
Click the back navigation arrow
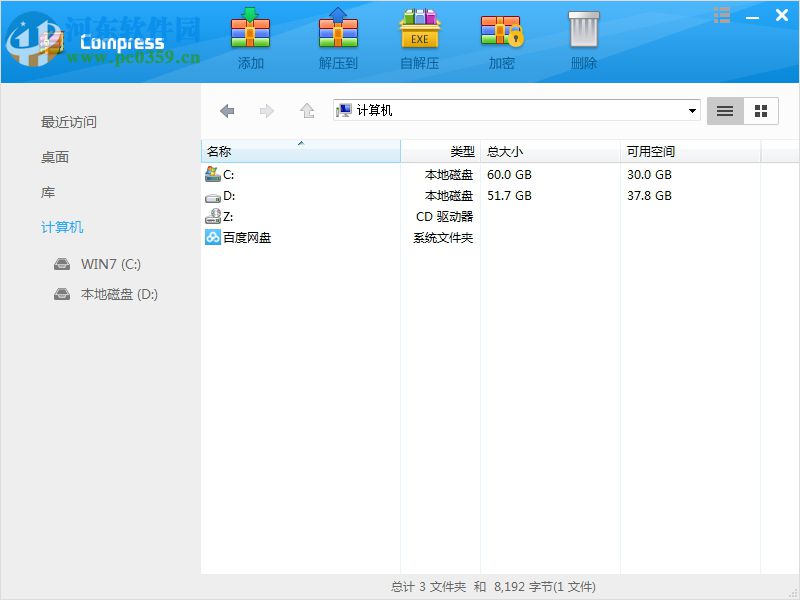227,110
